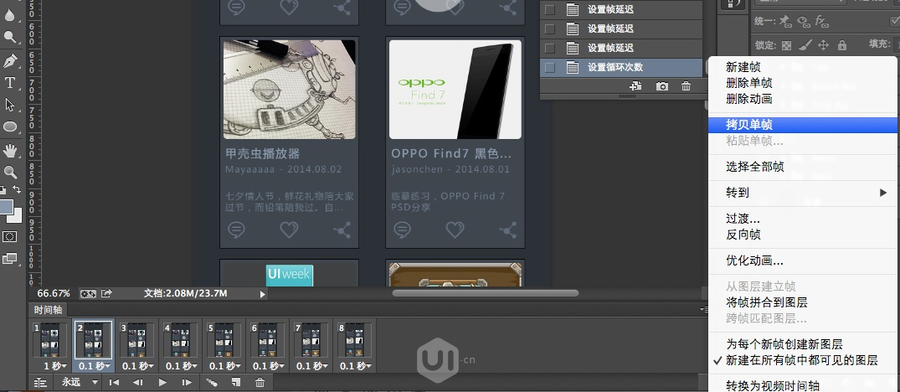Select previous frame in timeline

[x=138, y=382]
